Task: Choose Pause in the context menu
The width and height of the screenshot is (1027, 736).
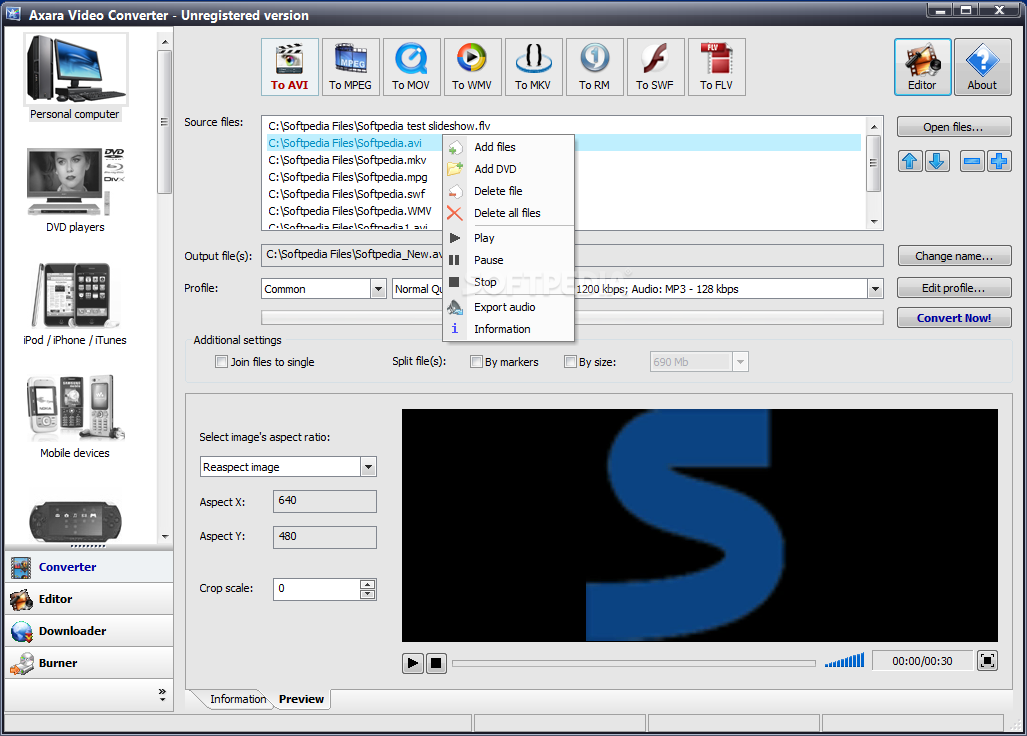Action: tap(508, 261)
